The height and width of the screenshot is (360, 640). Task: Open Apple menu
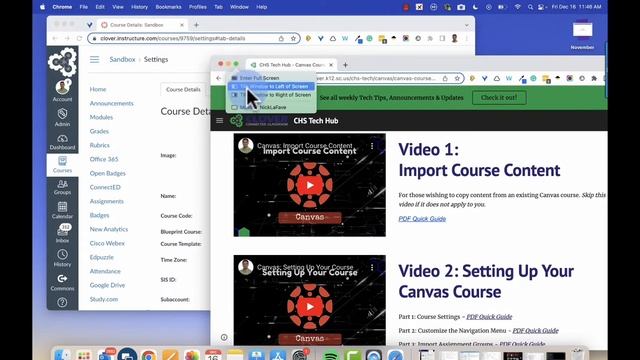(x=42, y=7)
